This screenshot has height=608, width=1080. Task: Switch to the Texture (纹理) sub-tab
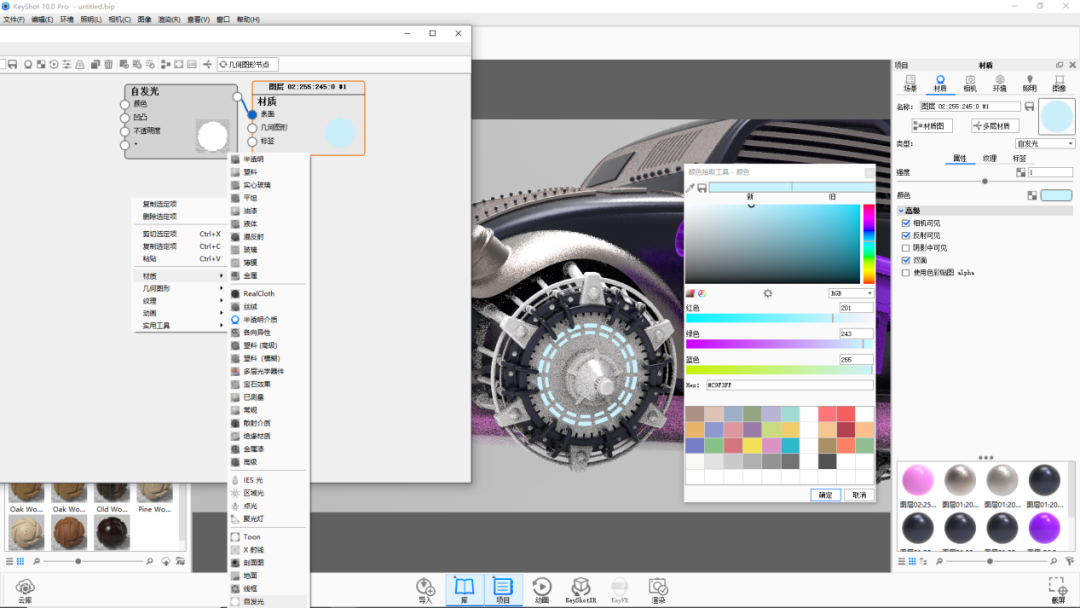tap(989, 158)
